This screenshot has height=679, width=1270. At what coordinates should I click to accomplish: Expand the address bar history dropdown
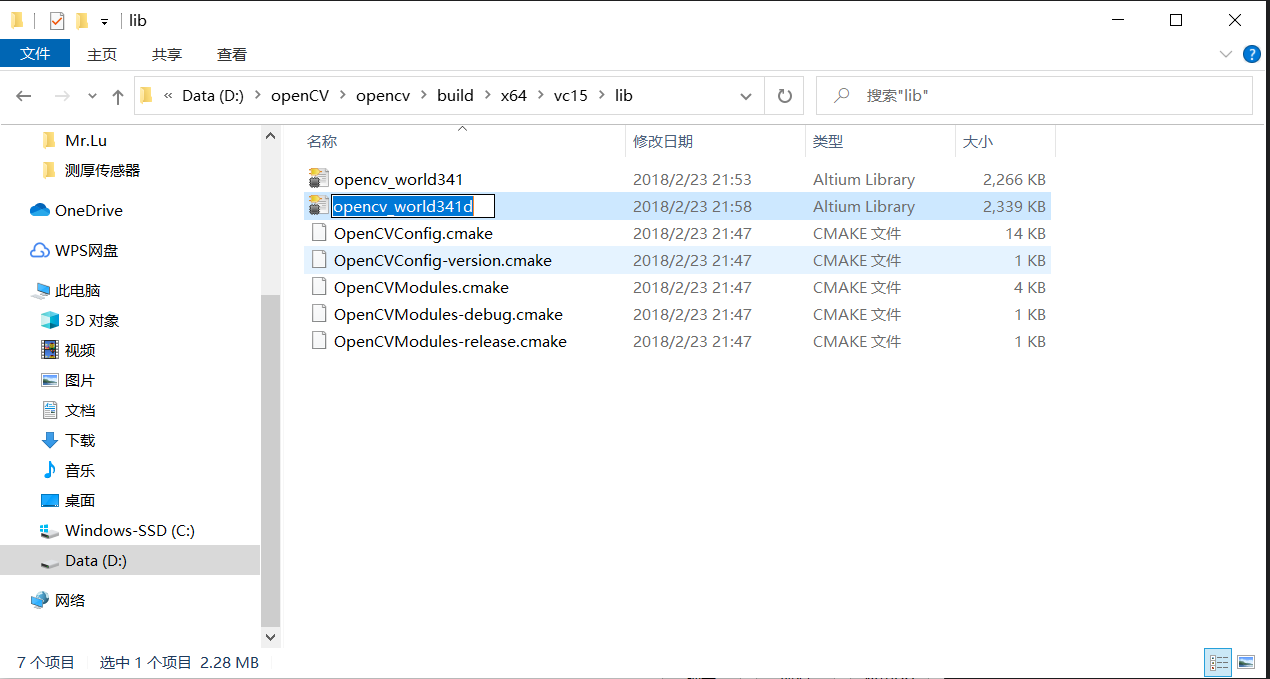click(746, 95)
